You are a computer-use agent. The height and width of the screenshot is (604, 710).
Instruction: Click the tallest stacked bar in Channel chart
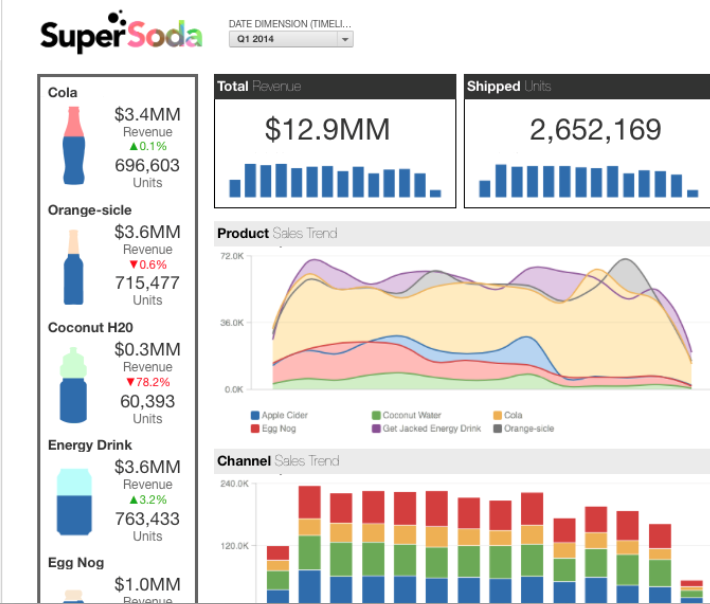pyautogui.click(x=310, y=544)
